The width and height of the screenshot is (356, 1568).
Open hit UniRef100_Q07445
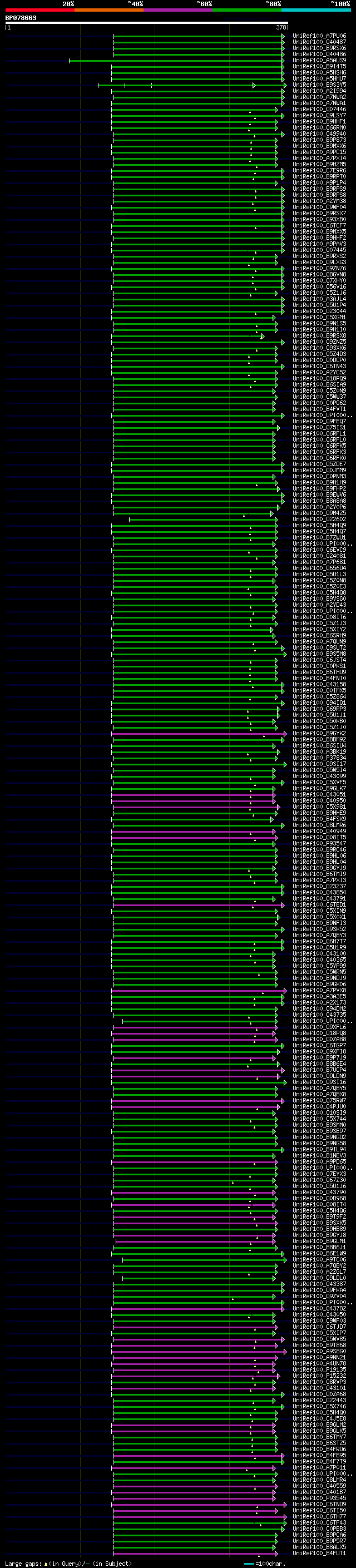pyautogui.click(x=319, y=250)
